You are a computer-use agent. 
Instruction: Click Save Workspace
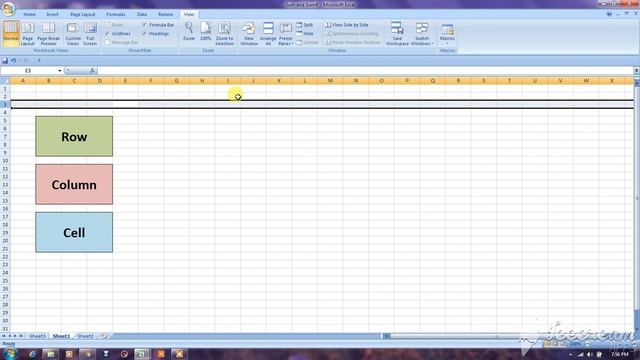[x=397, y=33]
